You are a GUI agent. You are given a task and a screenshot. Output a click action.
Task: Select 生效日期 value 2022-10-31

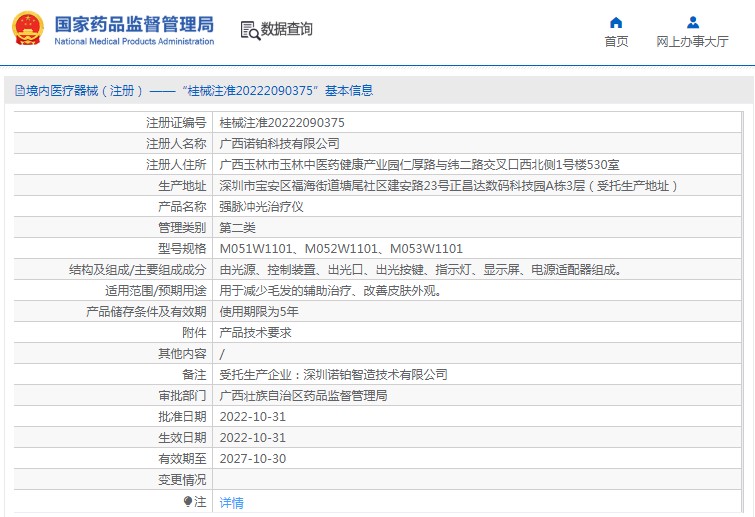point(253,438)
